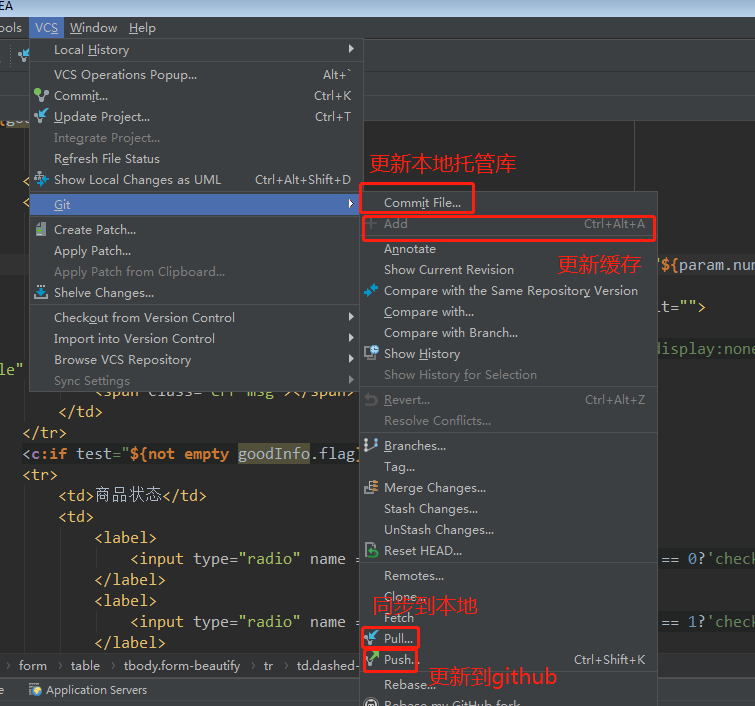Click the Shelve Changes icon
The image size is (755, 706).
click(41, 292)
